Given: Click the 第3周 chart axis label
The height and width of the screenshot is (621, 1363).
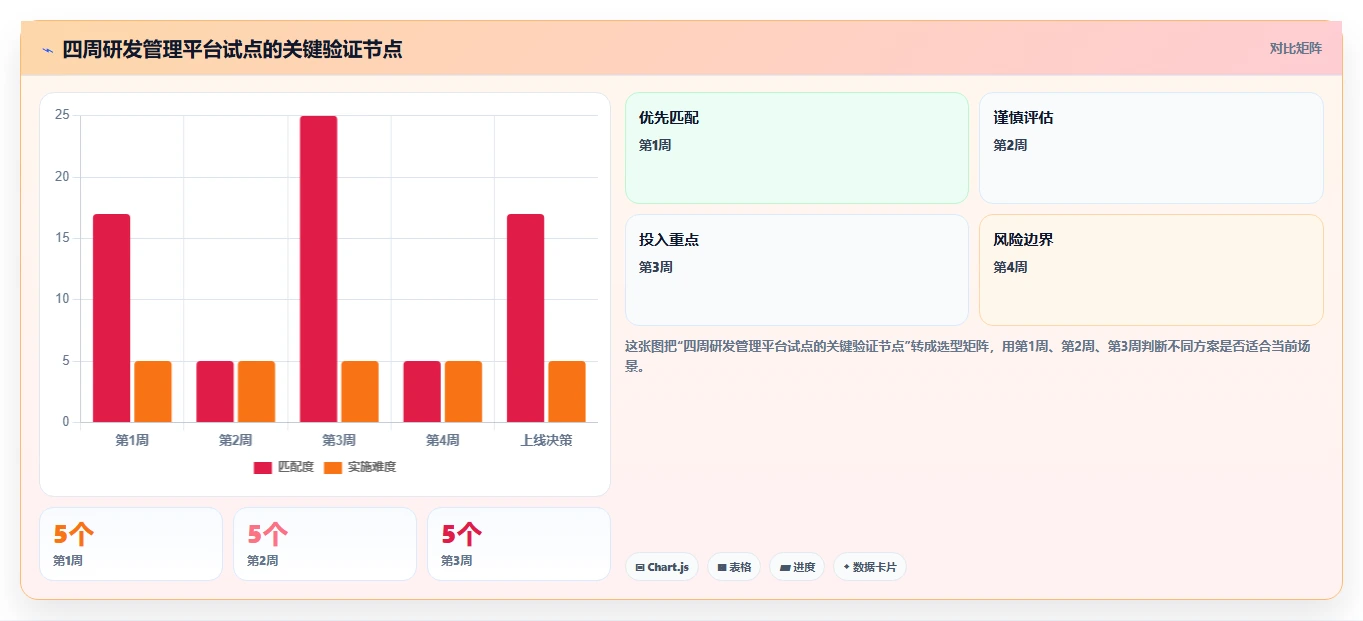Looking at the screenshot, I should point(339,440).
